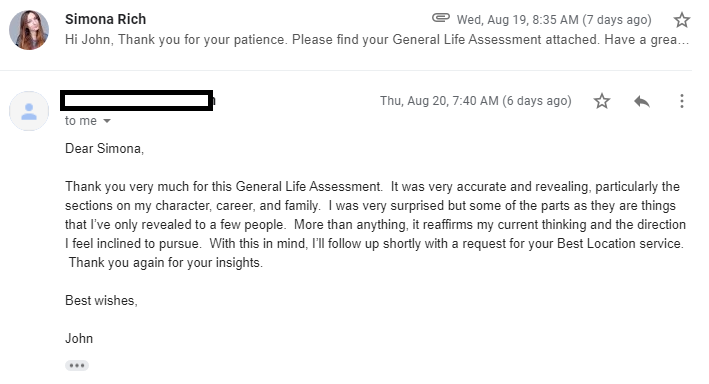Expand the collapsed message preview 'Hi John, Thank you'
This screenshot has width=709, height=384.
[377, 40]
